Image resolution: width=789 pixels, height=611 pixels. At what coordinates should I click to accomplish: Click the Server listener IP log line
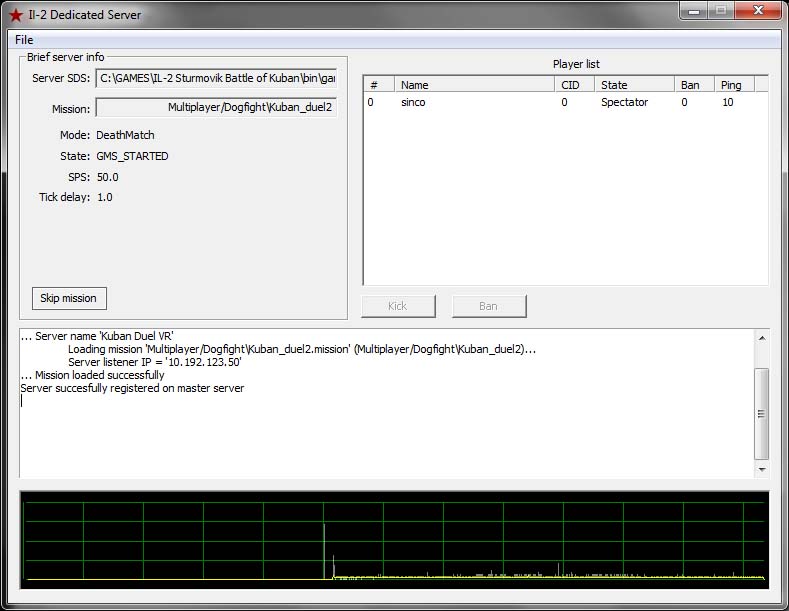(x=155, y=362)
